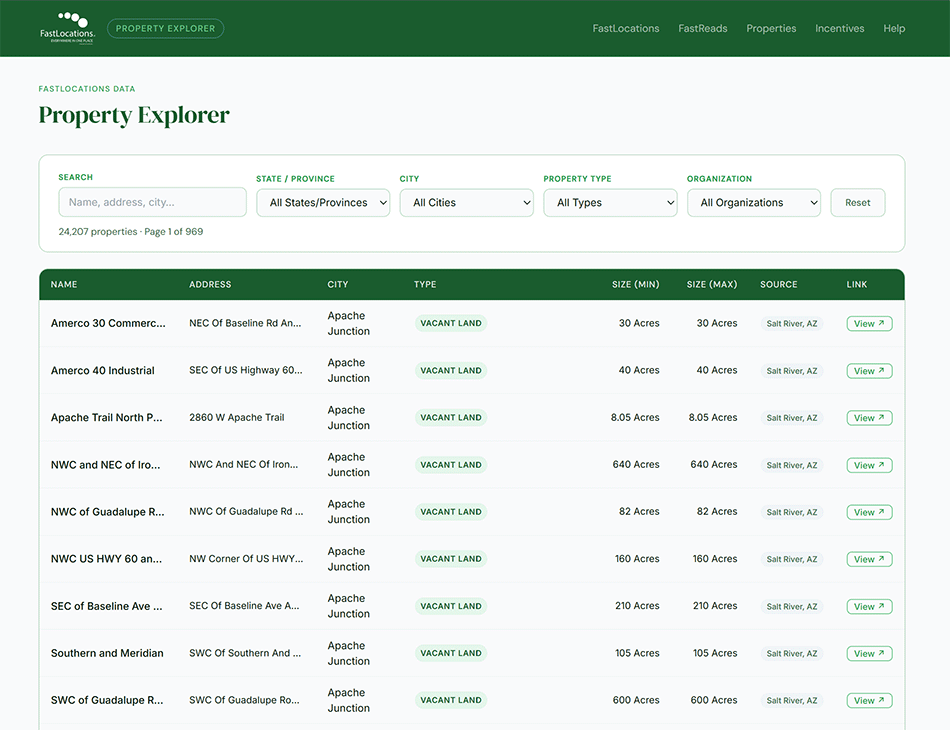Click the 24,207 properties page count text
The width and height of the screenshot is (950, 730).
[x=131, y=231]
